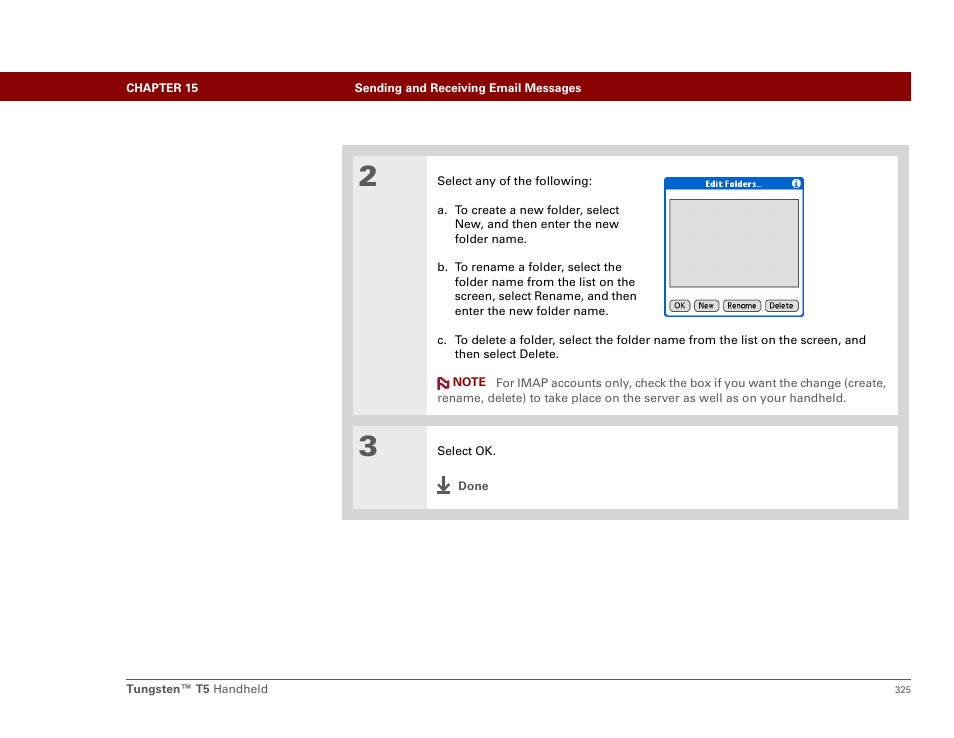Click the "CHAPTER 15" header text
The image size is (954, 738).
(162, 88)
